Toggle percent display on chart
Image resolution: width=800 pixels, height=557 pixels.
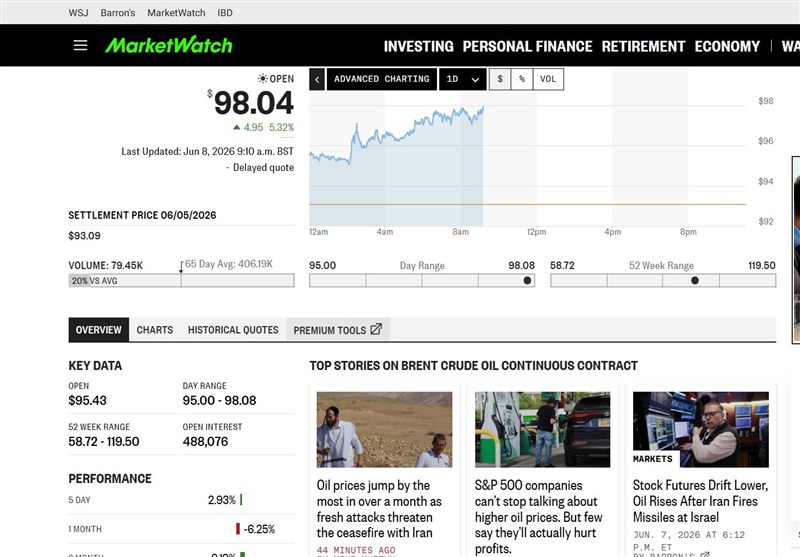click(522, 79)
